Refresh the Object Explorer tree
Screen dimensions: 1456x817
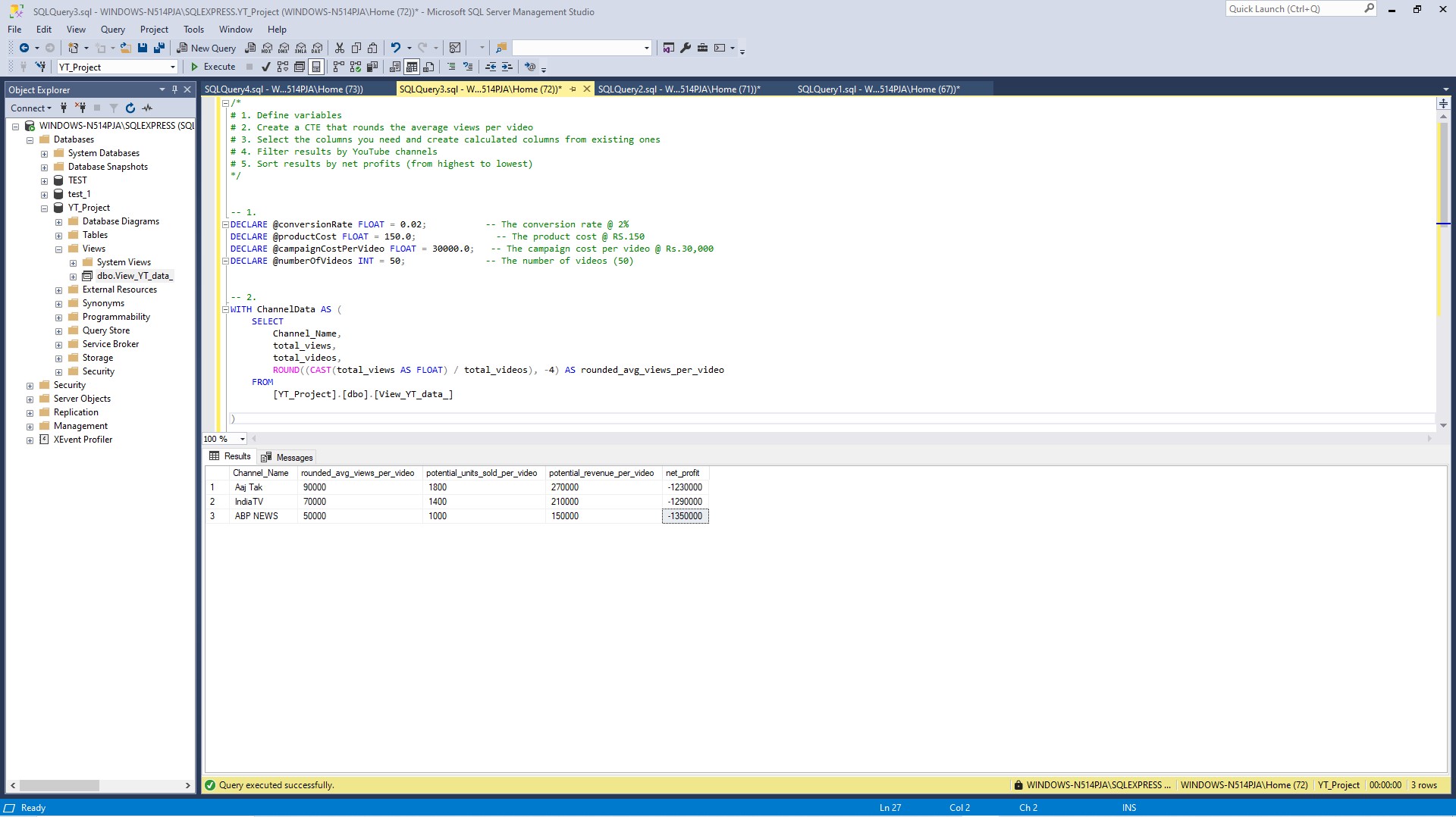tap(130, 108)
